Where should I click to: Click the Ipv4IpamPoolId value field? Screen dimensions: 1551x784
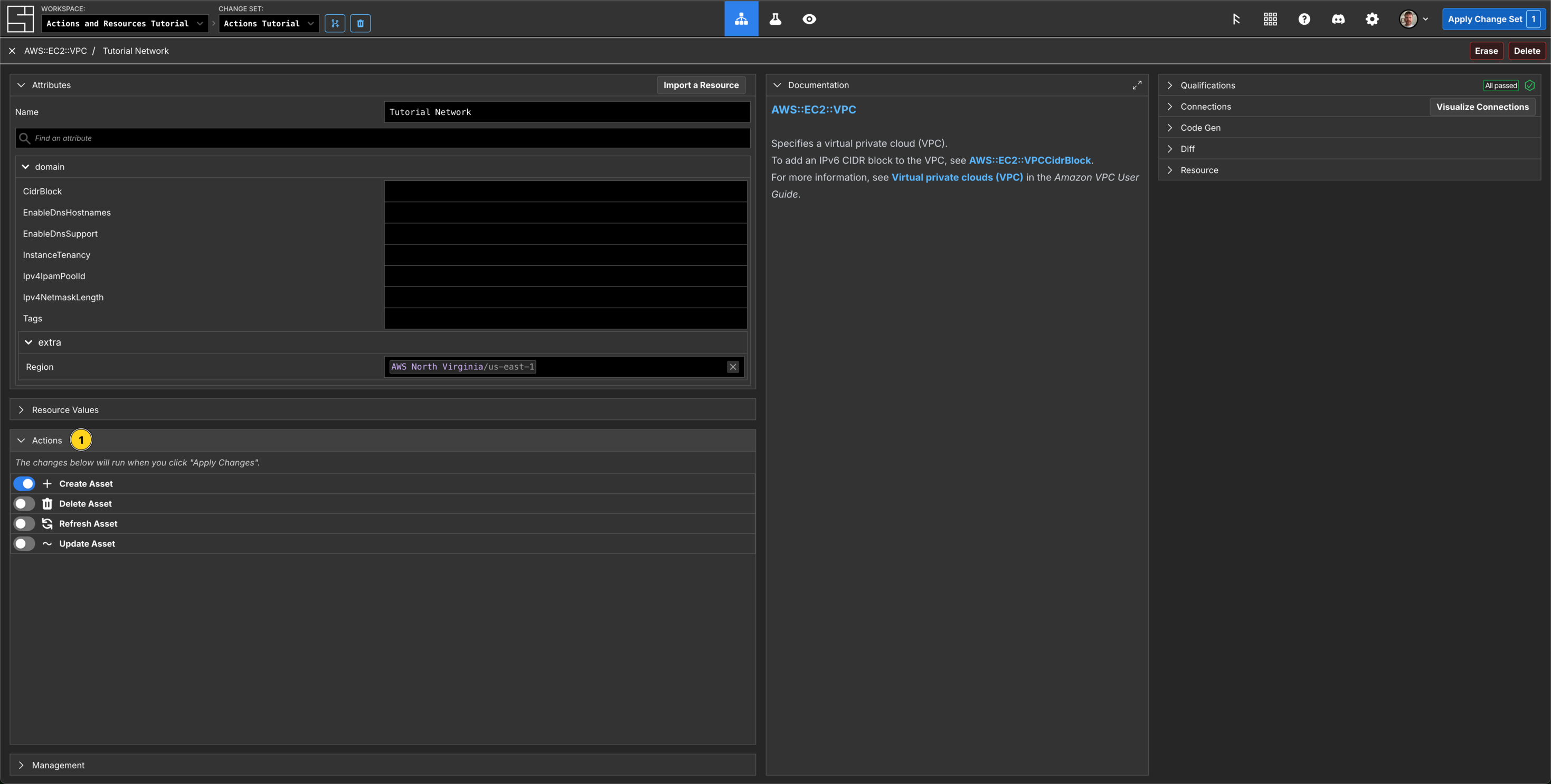(565, 276)
